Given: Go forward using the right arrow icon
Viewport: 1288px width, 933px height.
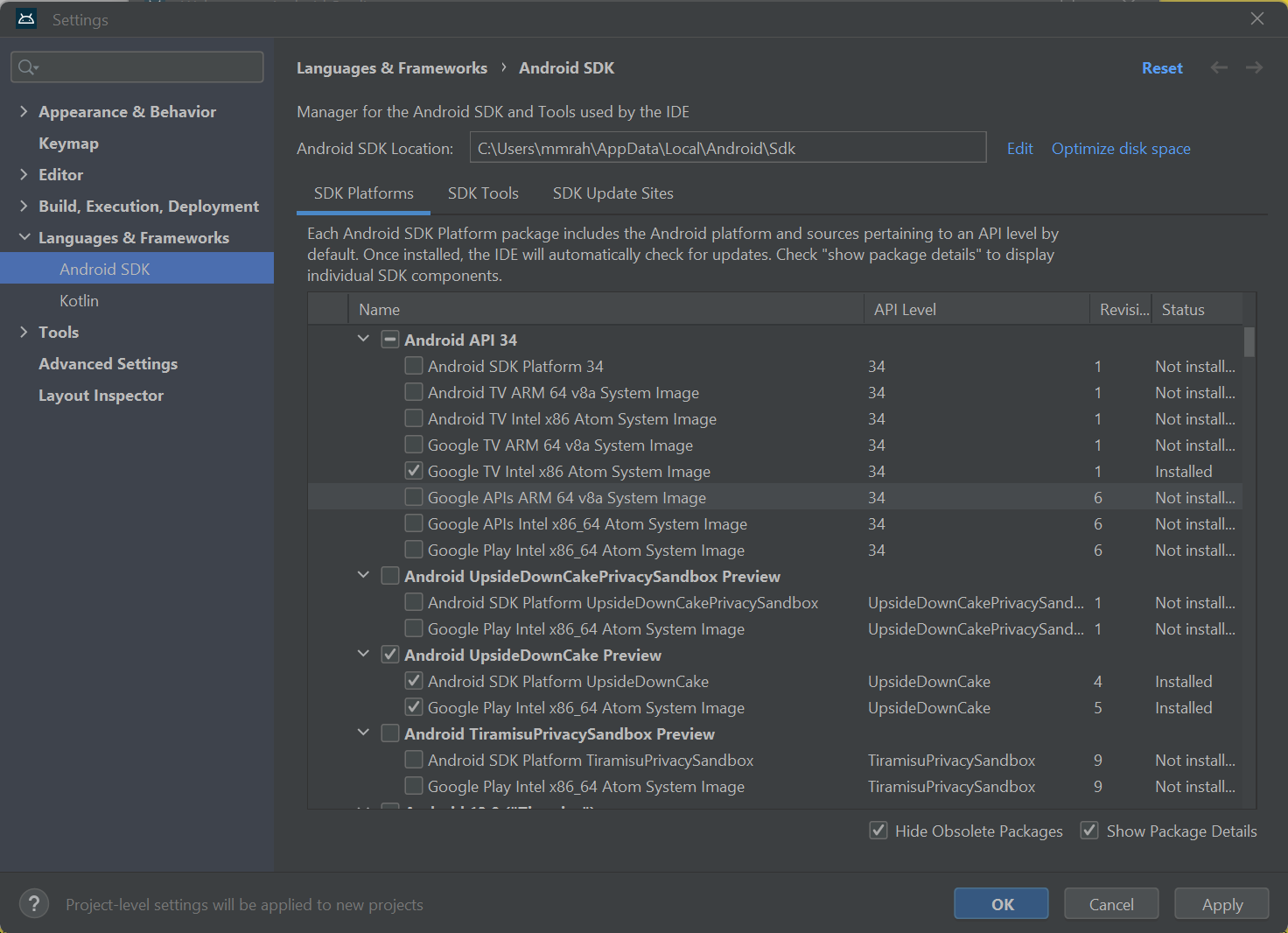Looking at the screenshot, I should coord(1254,68).
